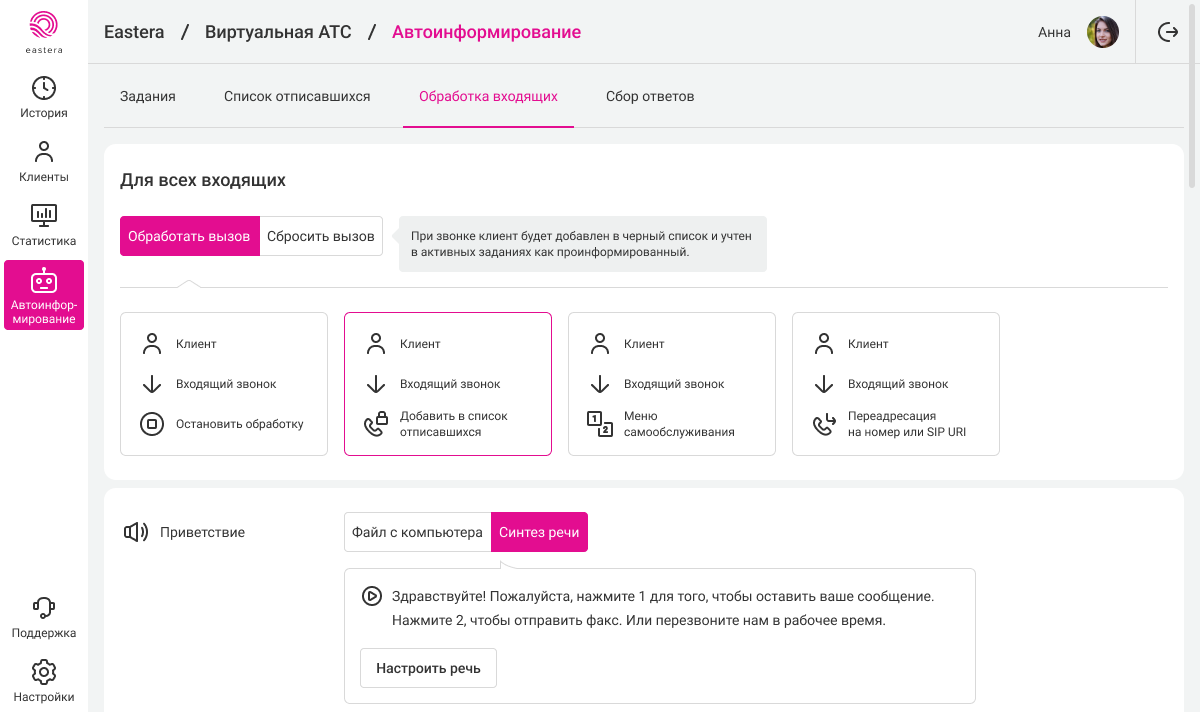The width and height of the screenshot is (1200, 712).
Task: Switch to Сбросить вызов option
Action: (x=321, y=237)
